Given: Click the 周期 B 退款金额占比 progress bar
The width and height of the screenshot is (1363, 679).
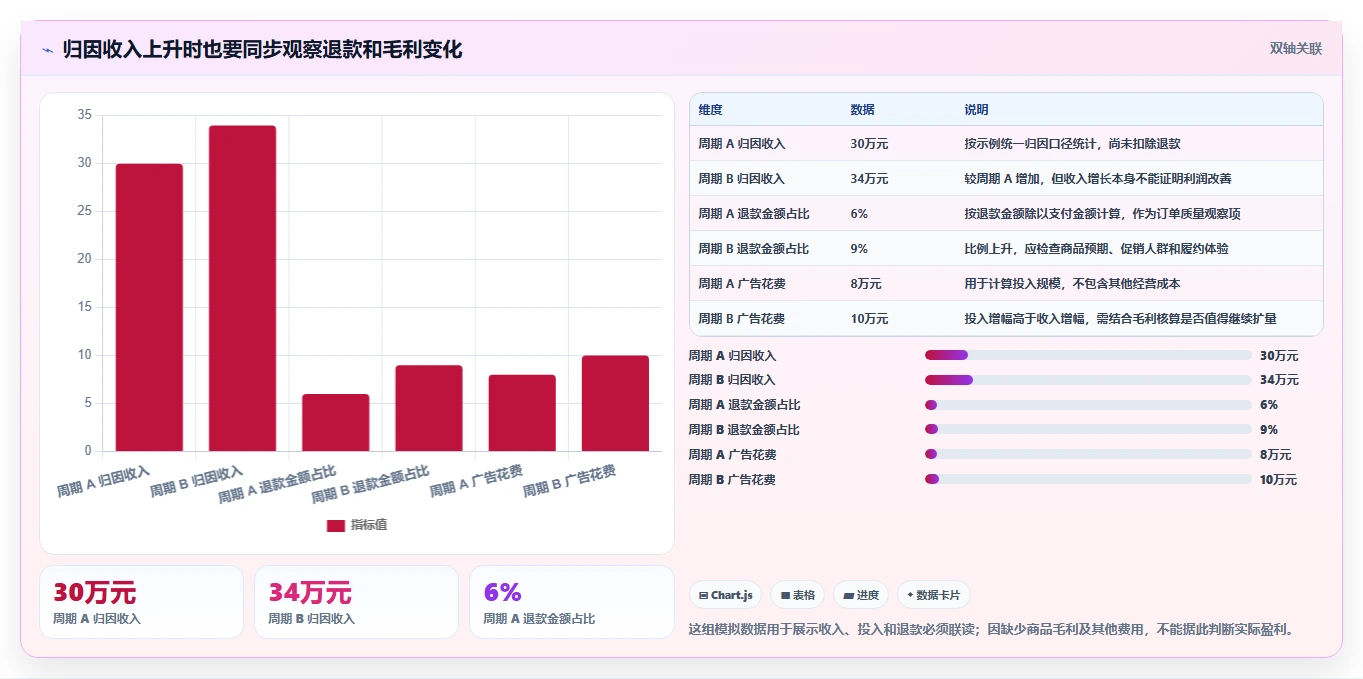Looking at the screenshot, I should click(x=1088, y=429).
